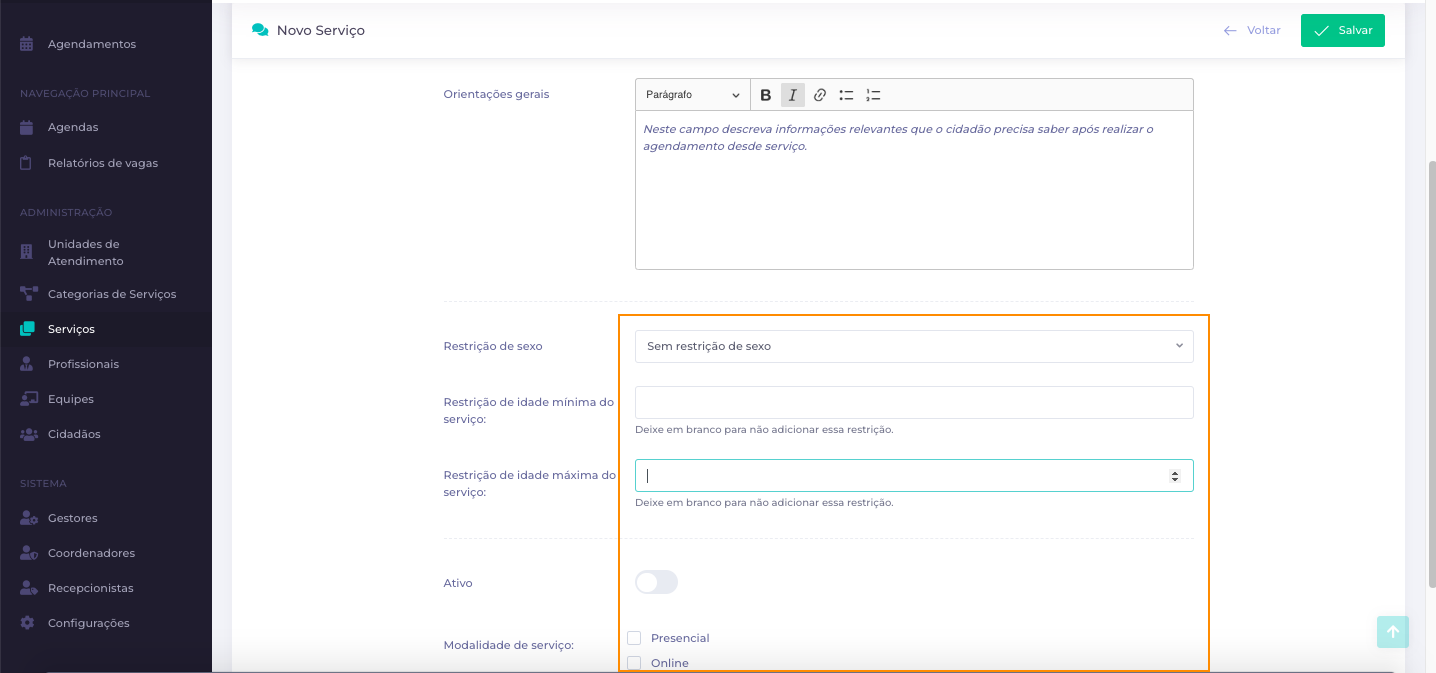Image resolution: width=1436 pixels, height=673 pixels.
Task: Click the Novo Serviço page title
Action: (321, 31)
